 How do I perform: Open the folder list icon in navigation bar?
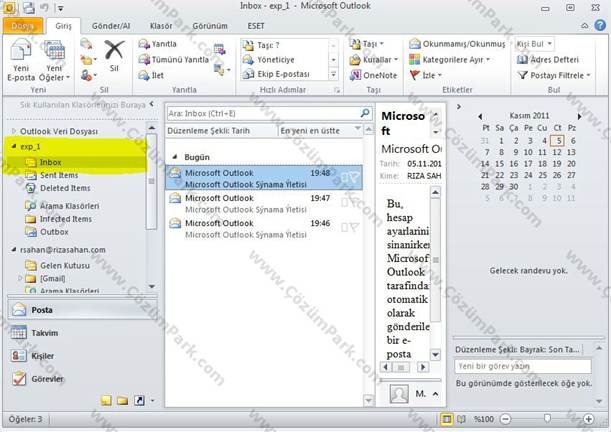click(x=122, y=400)
